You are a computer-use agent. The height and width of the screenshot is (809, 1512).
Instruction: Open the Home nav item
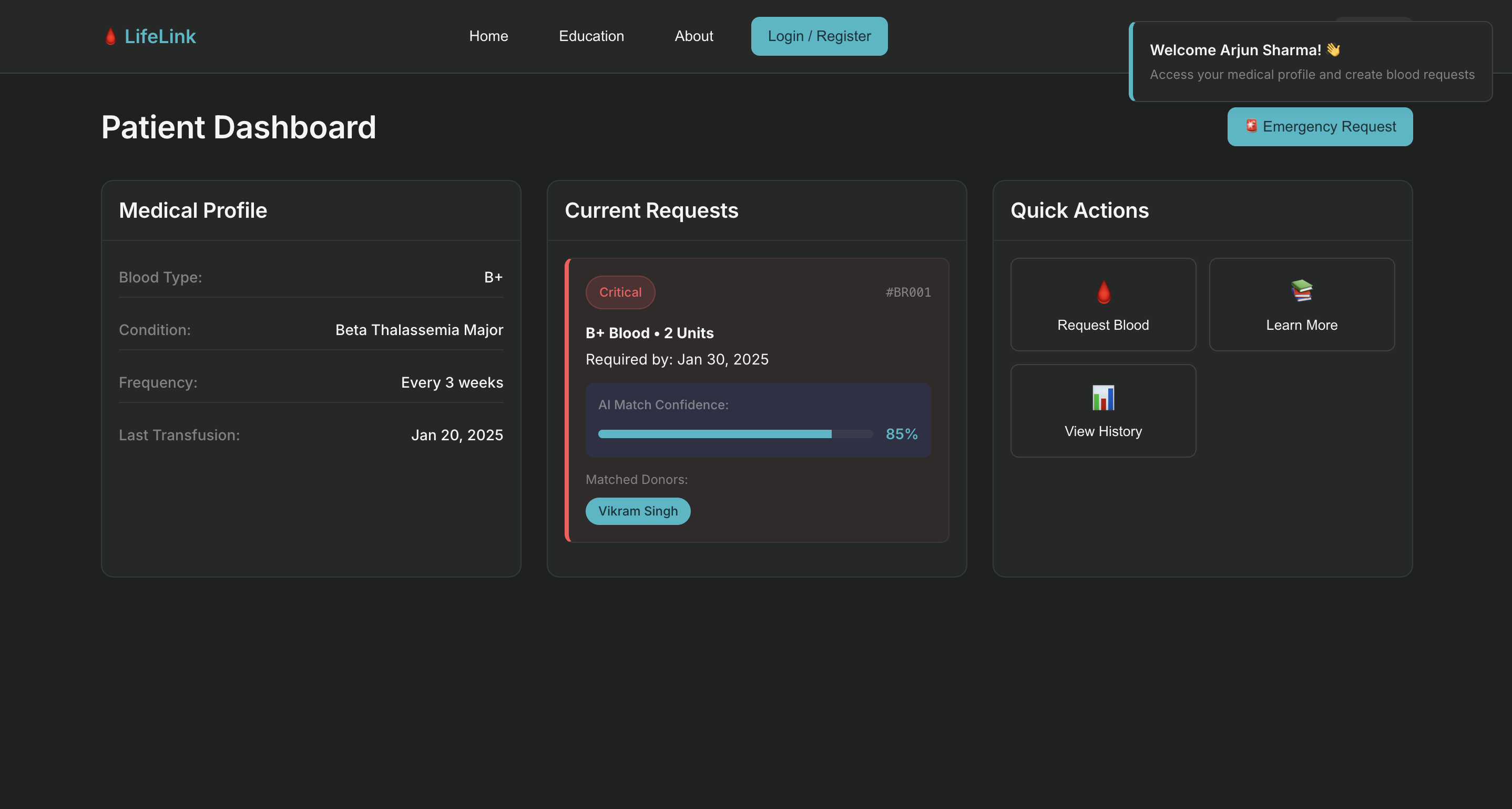click(488, 36)
